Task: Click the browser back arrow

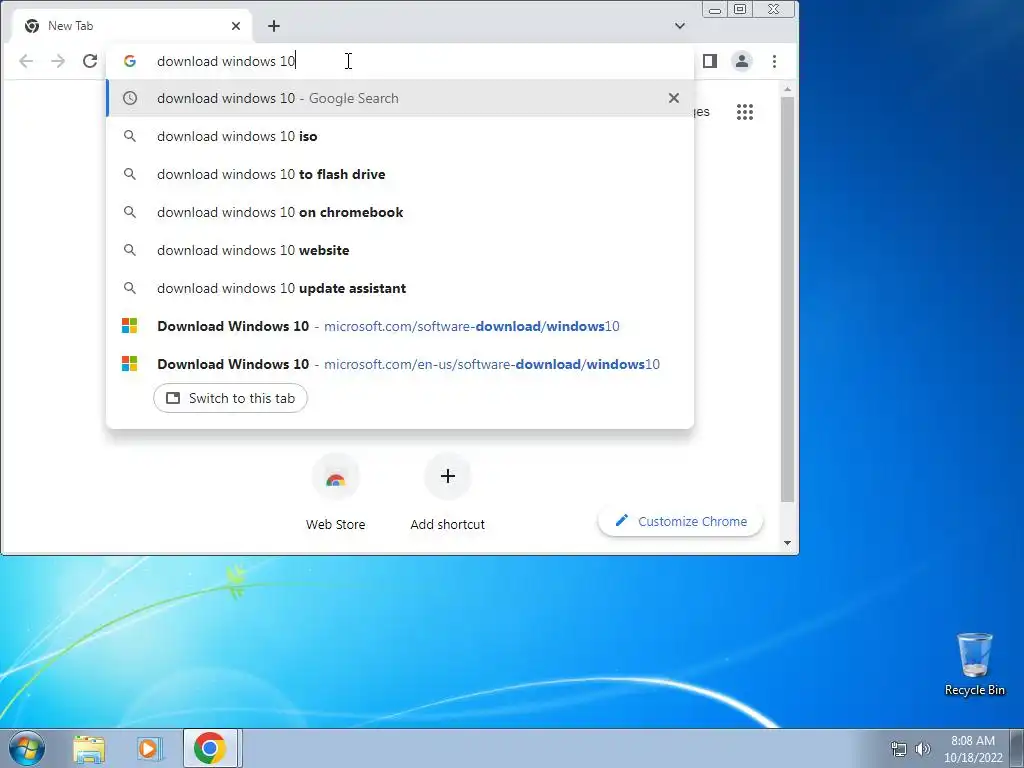Action: [26, 61]
